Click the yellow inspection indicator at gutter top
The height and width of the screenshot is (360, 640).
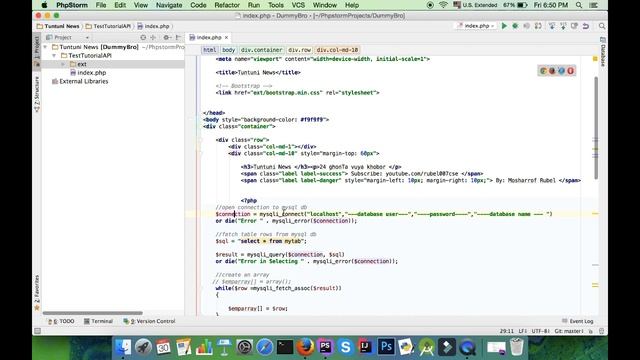(595, 59)
